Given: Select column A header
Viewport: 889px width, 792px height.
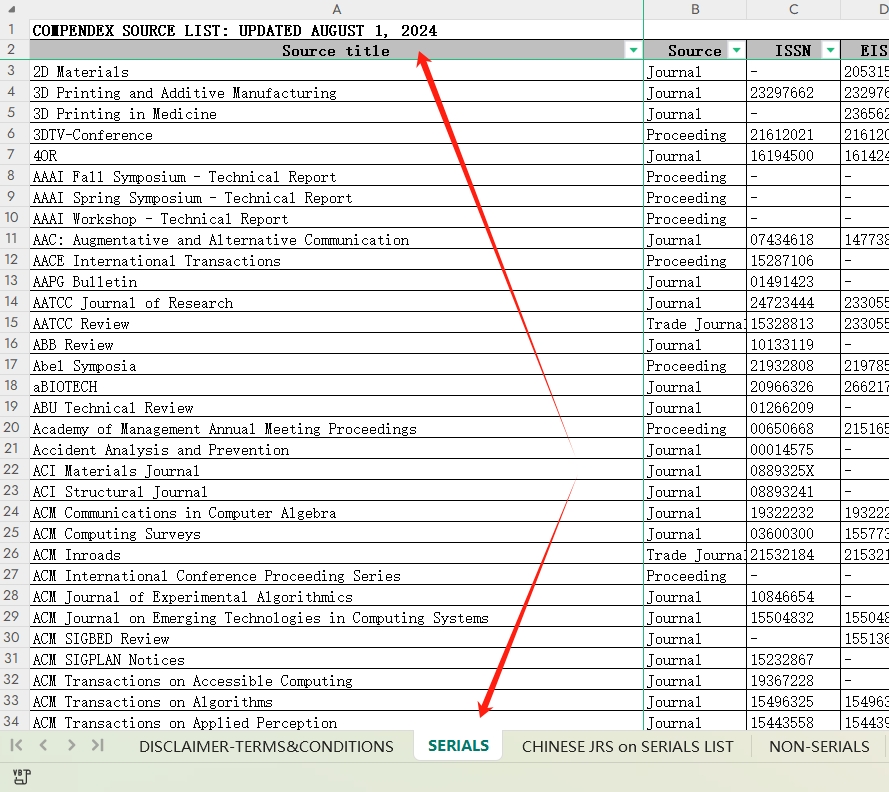Looking at the screenshot, I should (x=337, y=9).
